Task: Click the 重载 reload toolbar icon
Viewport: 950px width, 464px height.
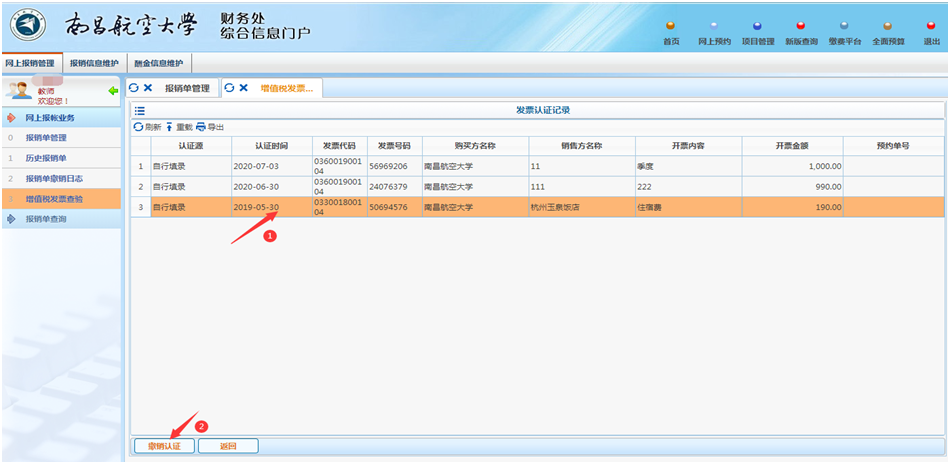Action: 170,127
